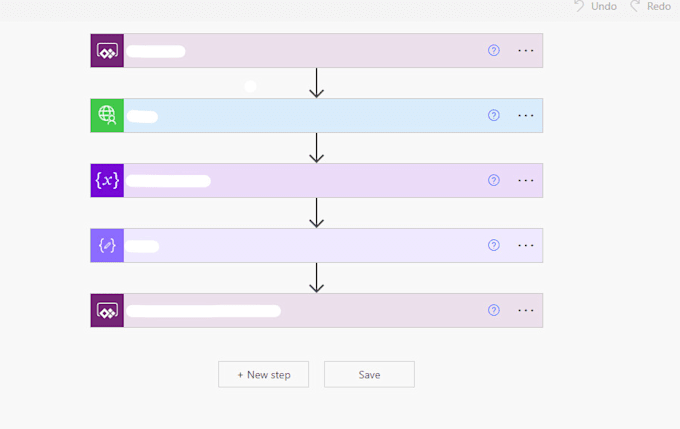
Task: Show more options for the final PowerApps step
Action: (526, 311)
